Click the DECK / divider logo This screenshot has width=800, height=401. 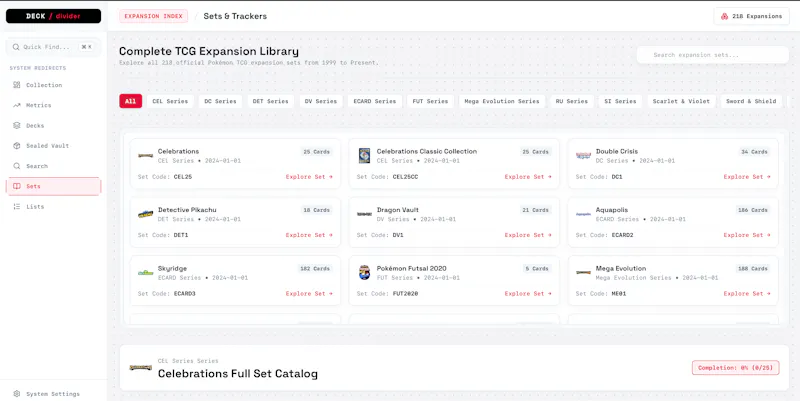click(x=54, y=16)
